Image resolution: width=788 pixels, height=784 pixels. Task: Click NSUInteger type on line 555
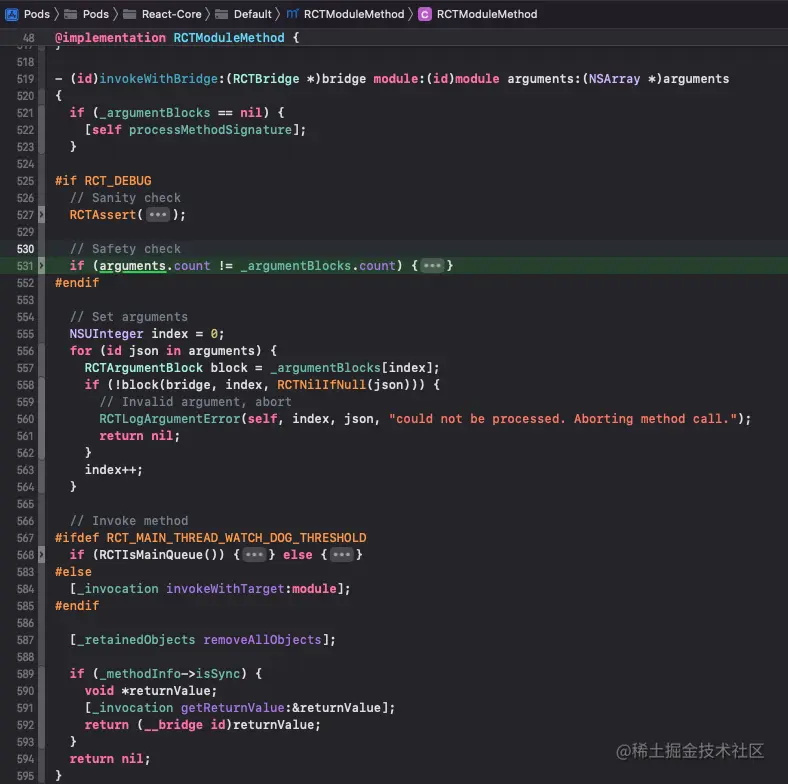[x=107, y=334]
